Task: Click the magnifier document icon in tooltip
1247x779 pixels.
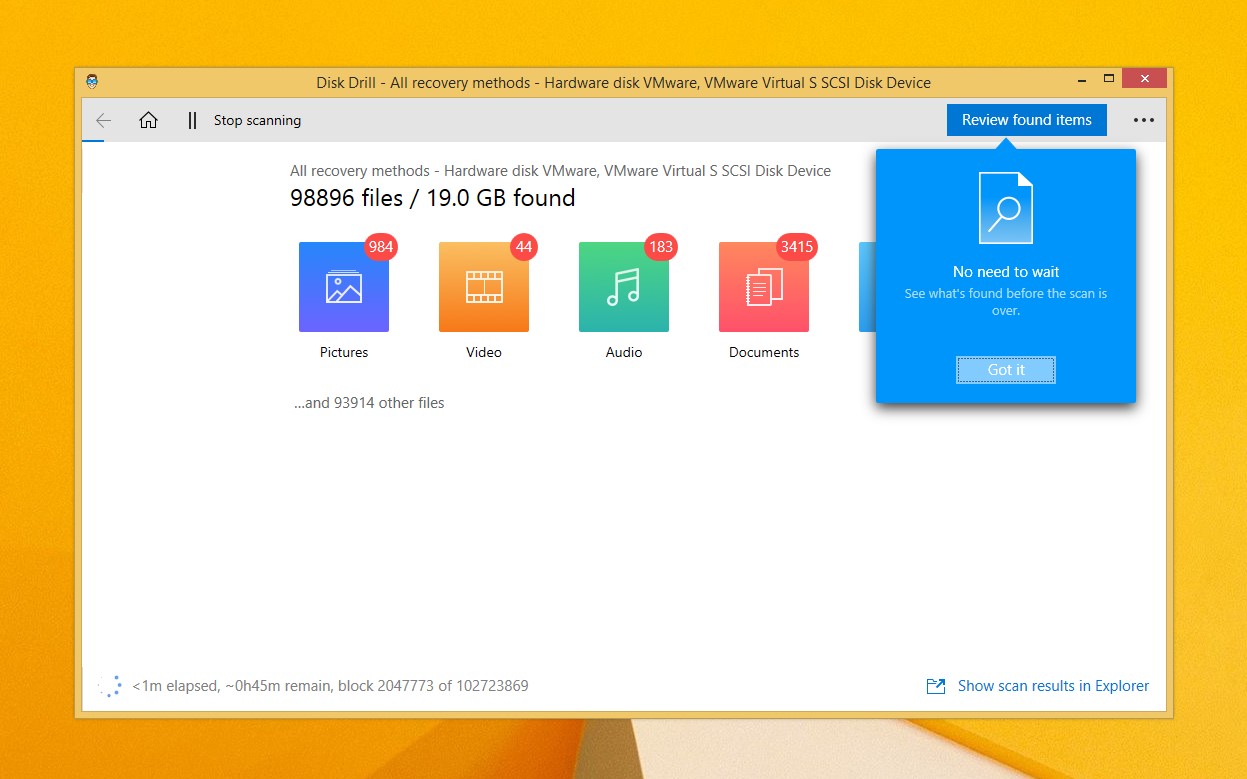Action: [1006, 208]
